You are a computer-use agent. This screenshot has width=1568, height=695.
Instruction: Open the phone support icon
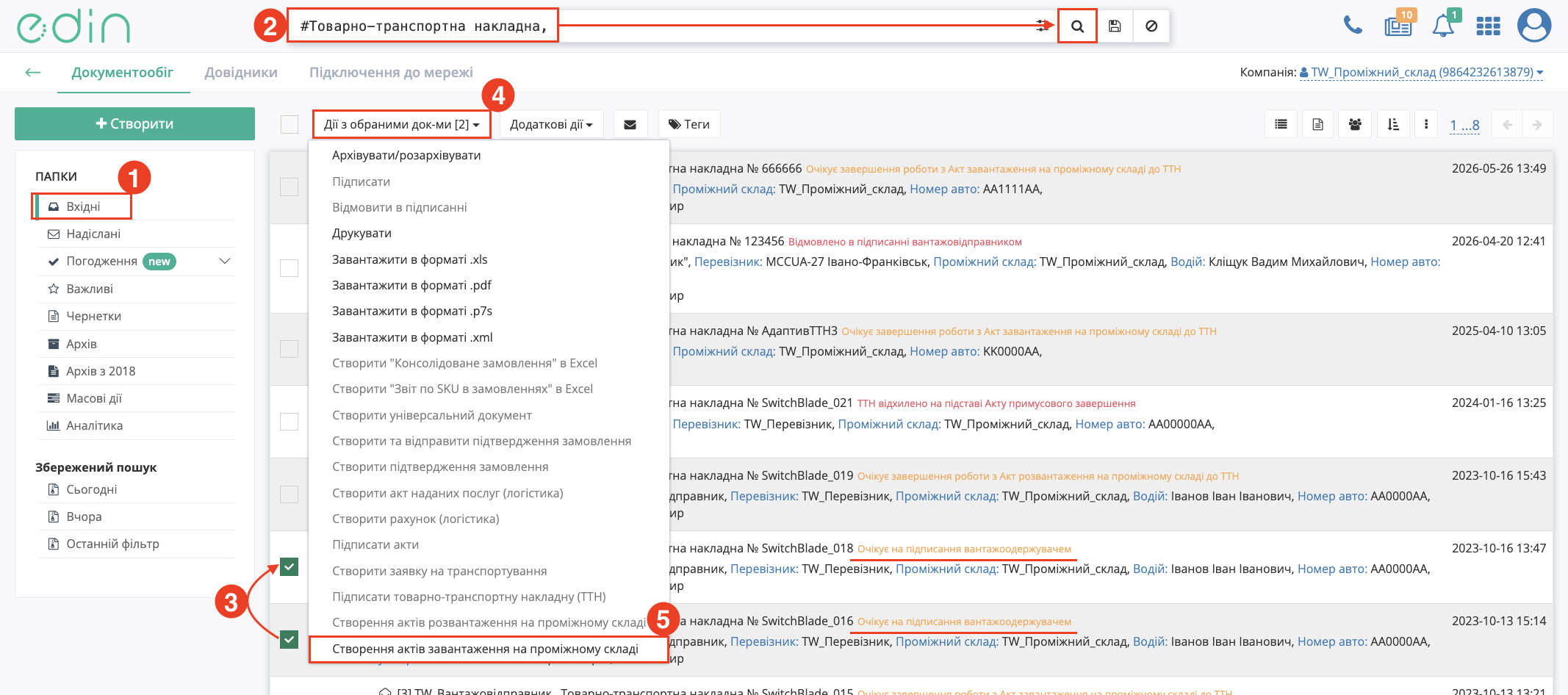coord(1353,26)
